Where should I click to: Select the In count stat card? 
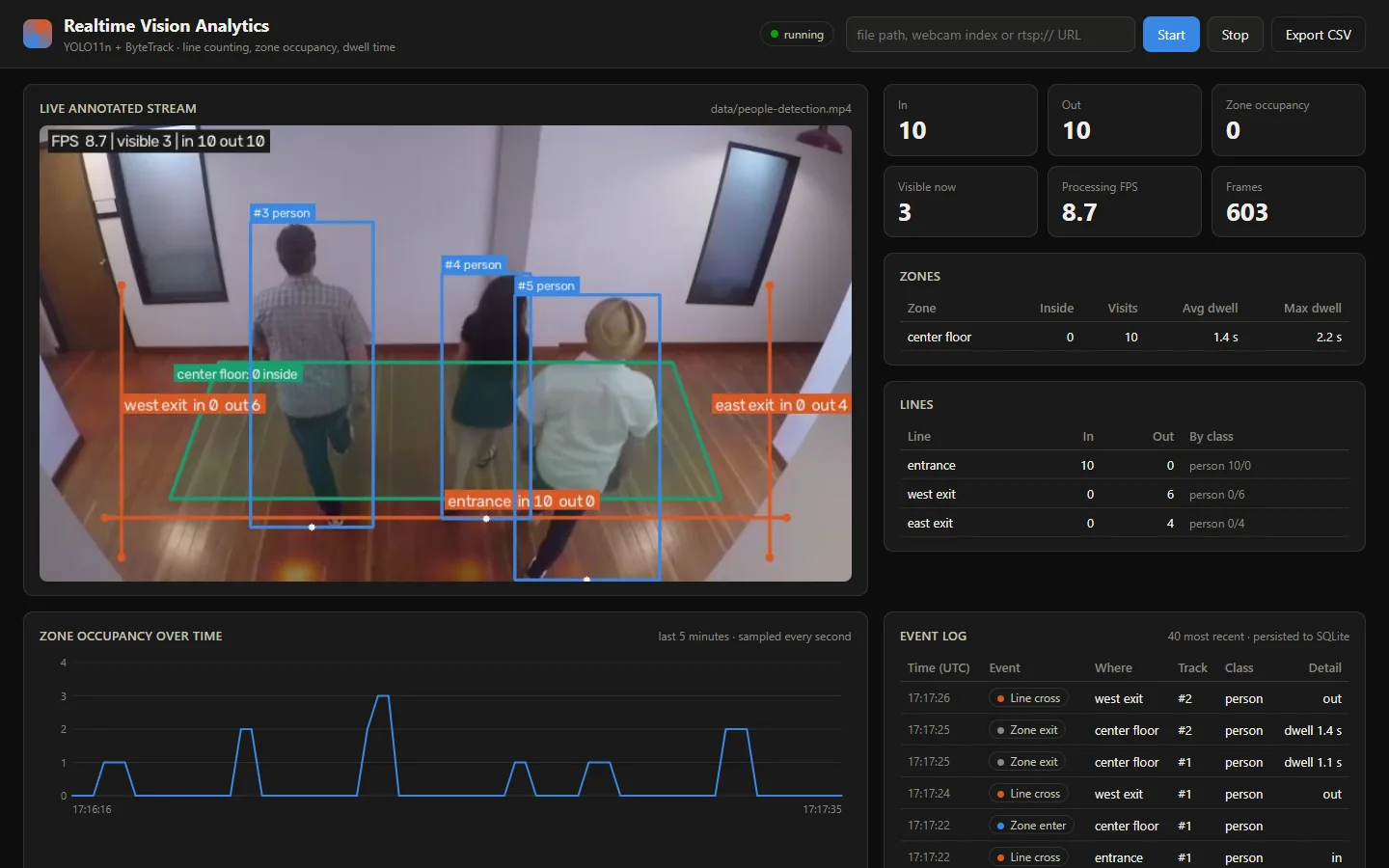(961, 120)
